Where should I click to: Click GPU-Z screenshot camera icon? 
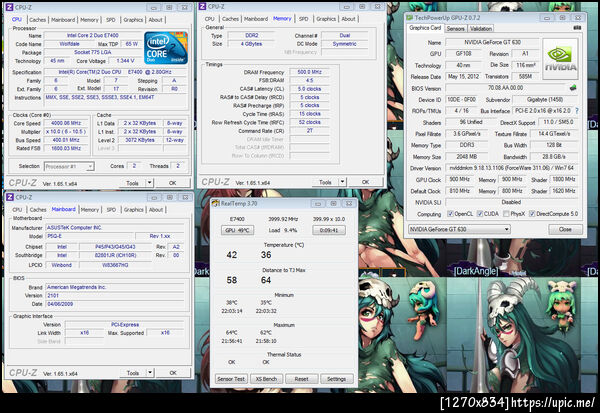click(x=577, y=28)
